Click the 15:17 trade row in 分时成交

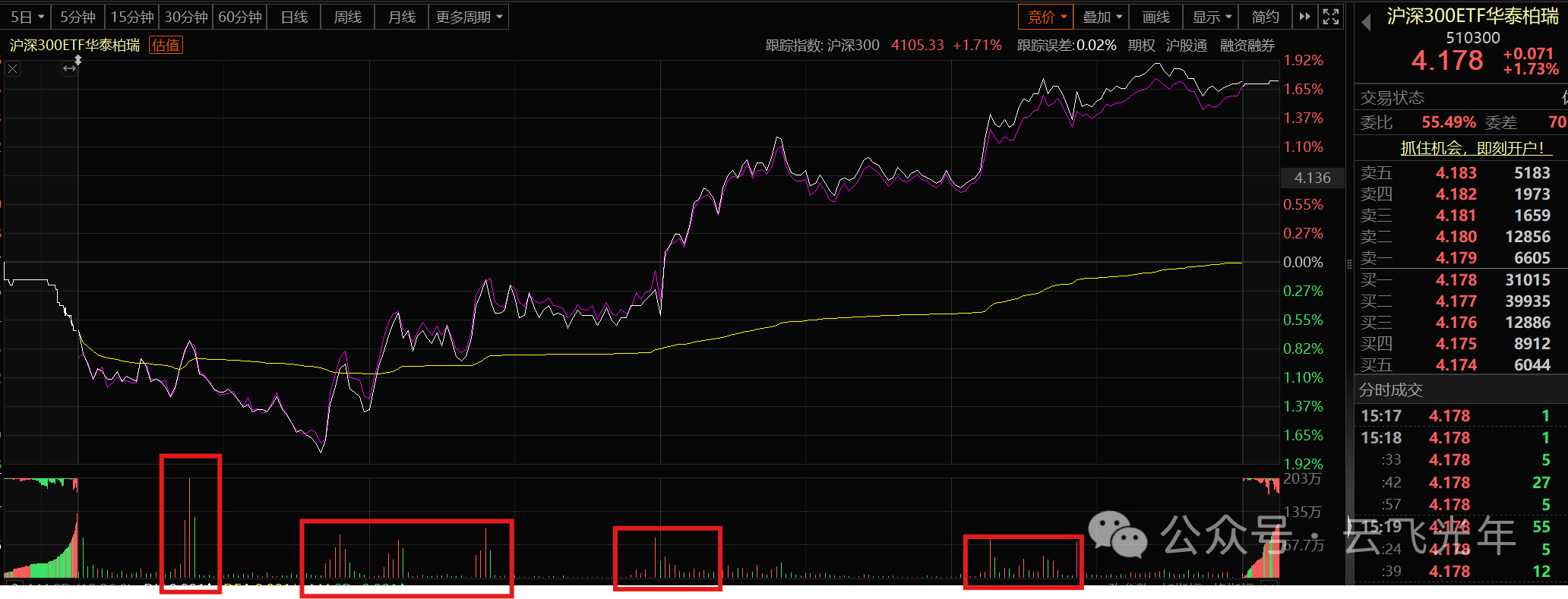tap(1461, 416)
